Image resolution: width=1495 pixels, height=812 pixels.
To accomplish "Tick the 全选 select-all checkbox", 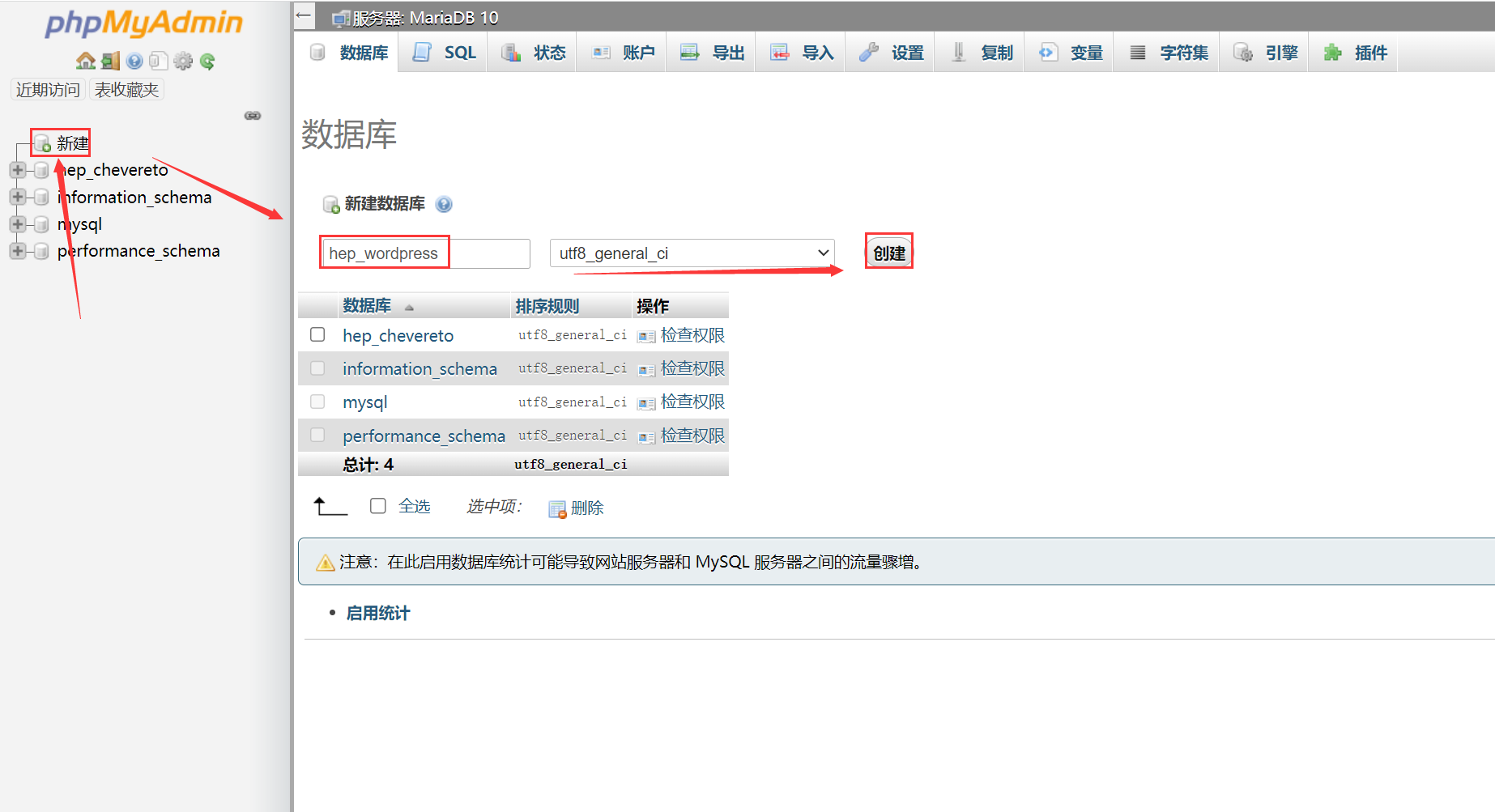I will click(x=378, y=506).
